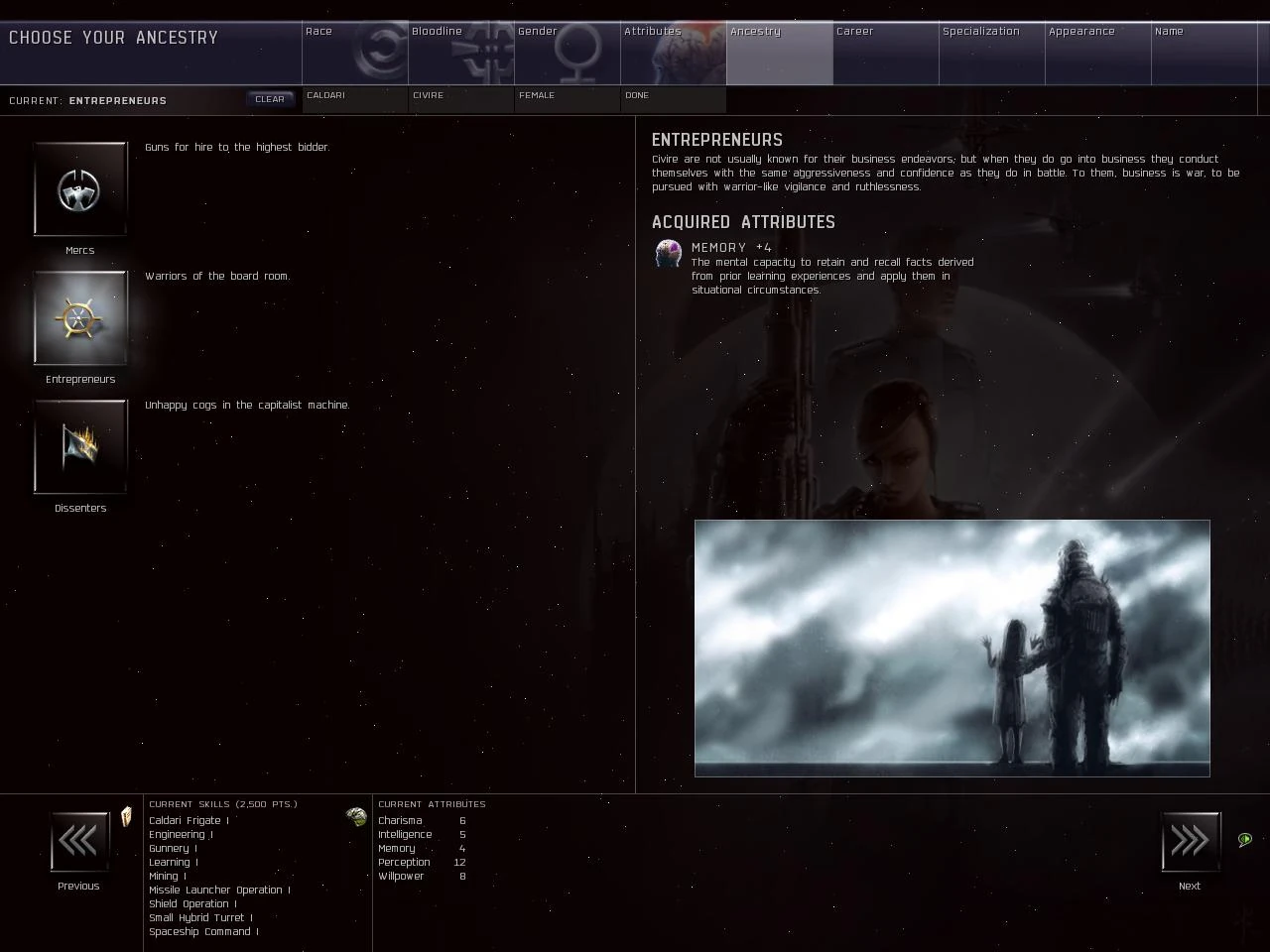Screen dimensions: 1270x952
Task: Go to the Gender tab
Action: click(568, 54)
